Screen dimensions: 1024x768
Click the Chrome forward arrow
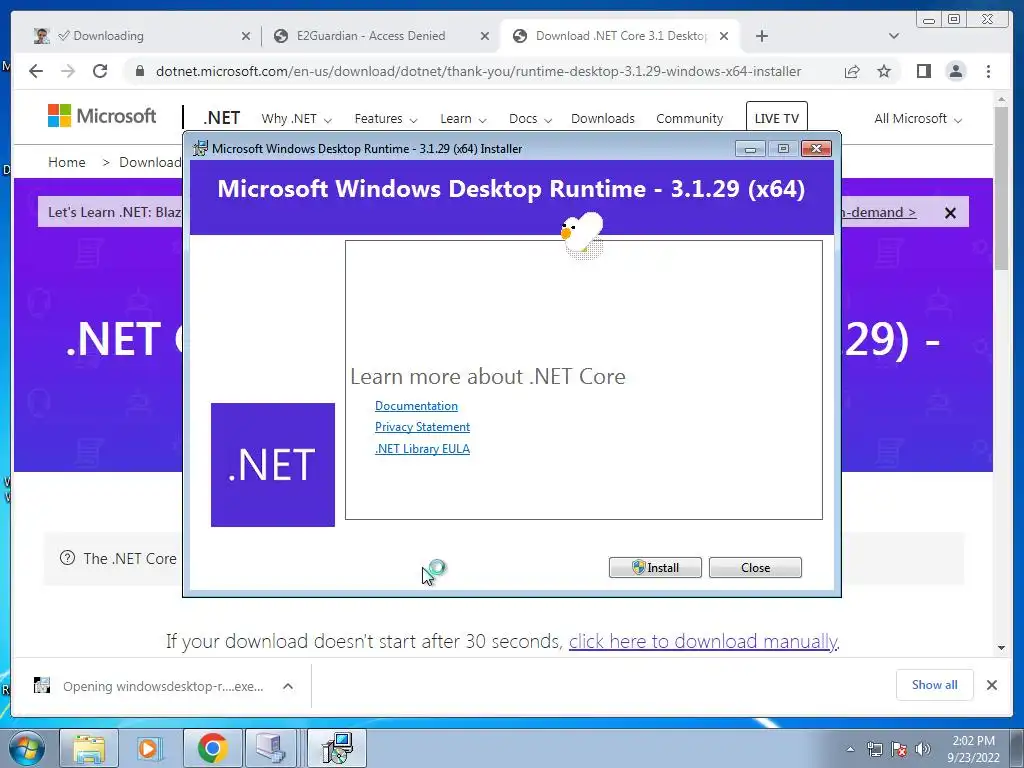[x=68, y=71]
